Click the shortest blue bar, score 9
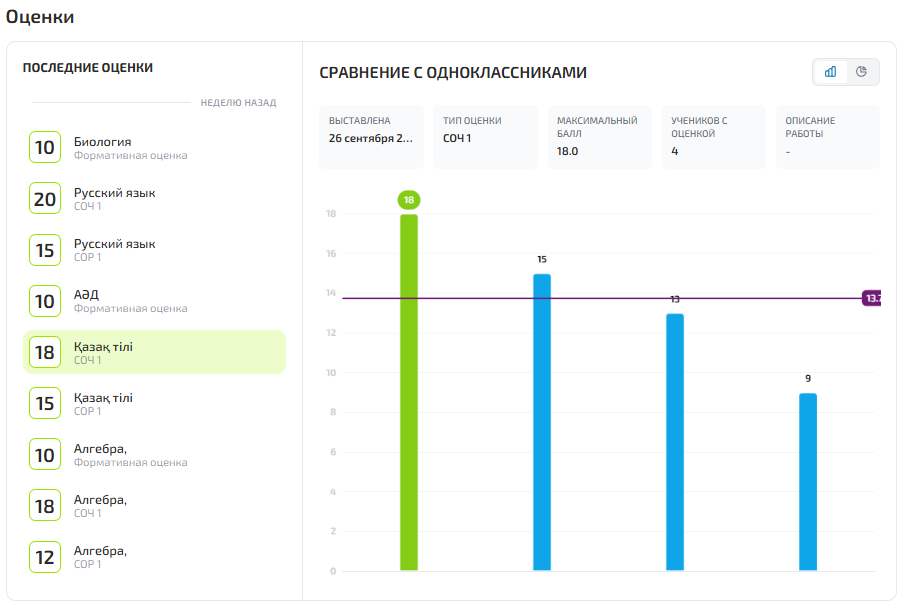Screen dimensions: 907x609 coord(808,482)
